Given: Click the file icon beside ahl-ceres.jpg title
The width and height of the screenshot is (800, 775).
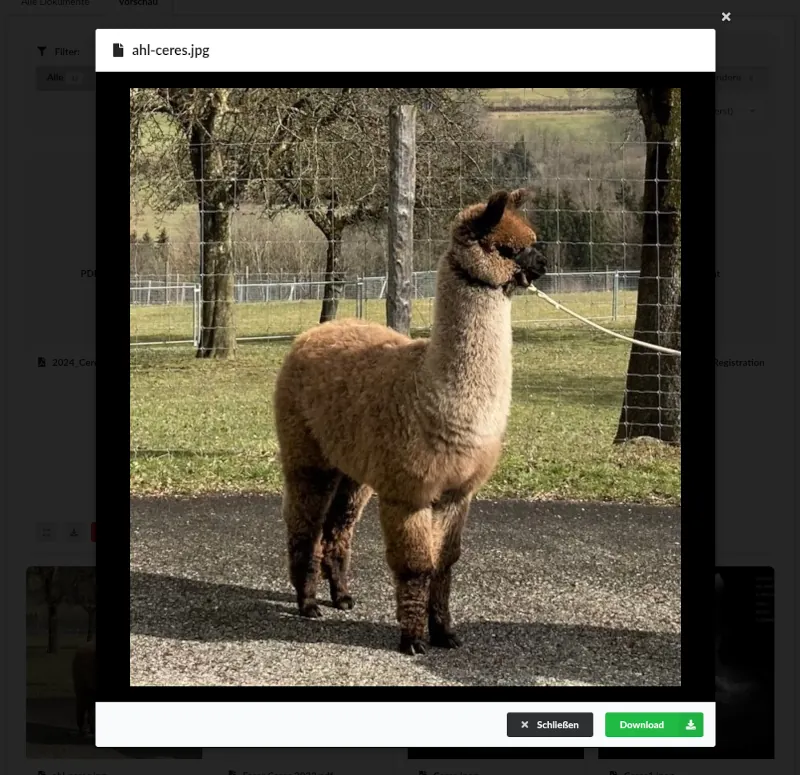Looking at the screenshot, I should pyautogui.click(x=118, y=50).
